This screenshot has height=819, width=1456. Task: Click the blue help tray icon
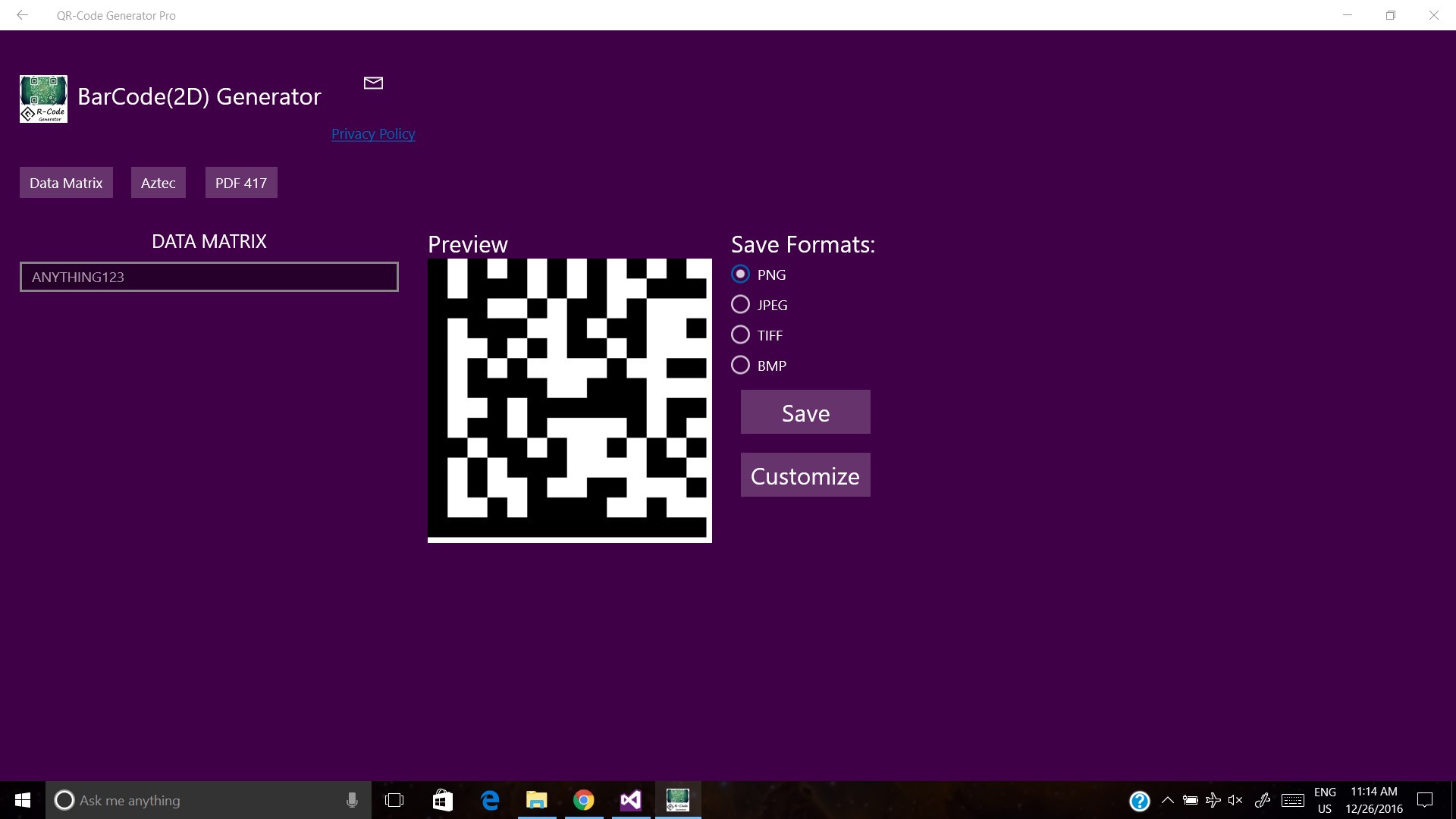1139,801
